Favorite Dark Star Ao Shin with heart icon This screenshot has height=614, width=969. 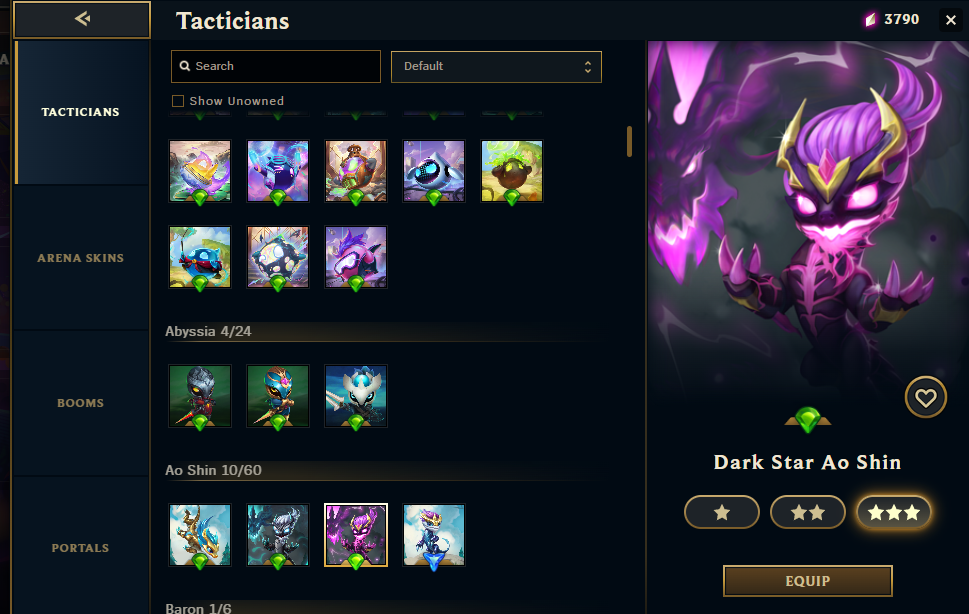925,397
